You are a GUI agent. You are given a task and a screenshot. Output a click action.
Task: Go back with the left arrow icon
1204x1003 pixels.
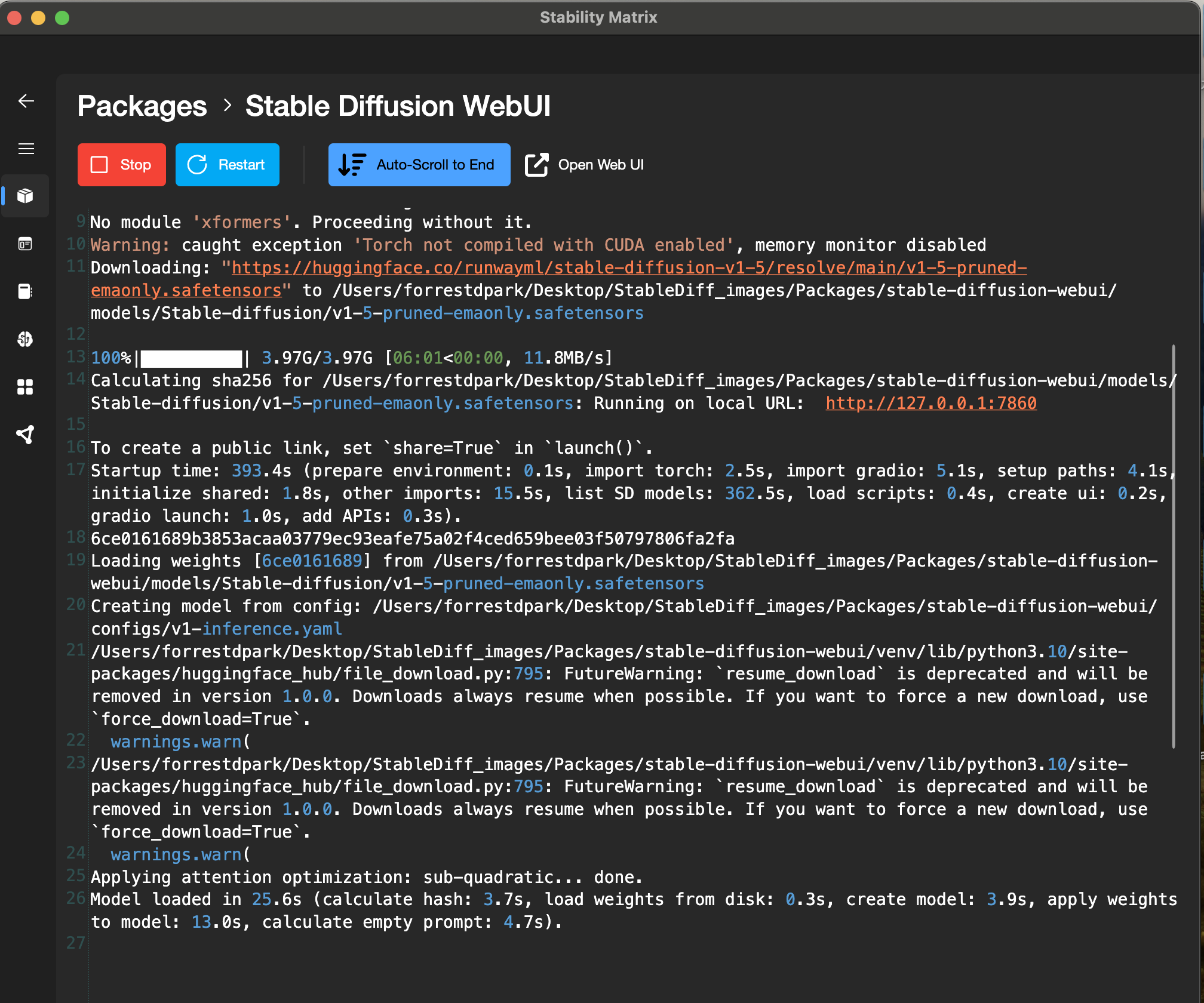pyautogui.click(x=26, y=101)
